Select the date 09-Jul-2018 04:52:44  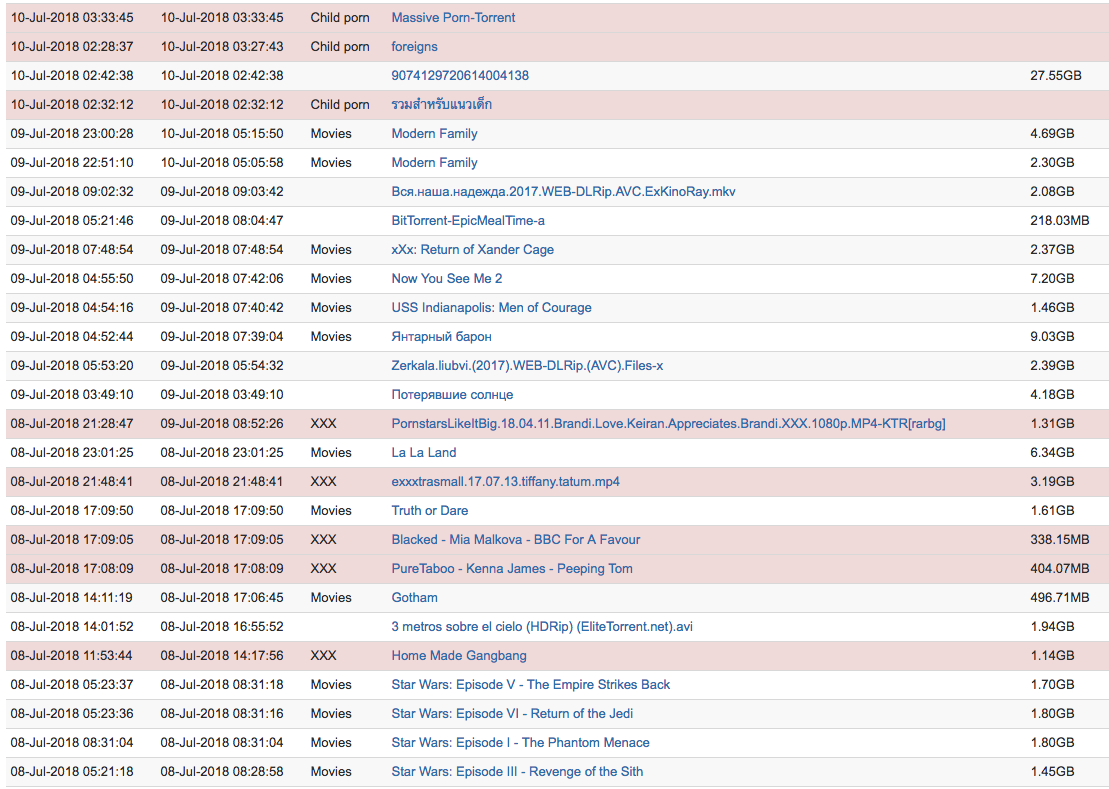[x=72, y=337]
